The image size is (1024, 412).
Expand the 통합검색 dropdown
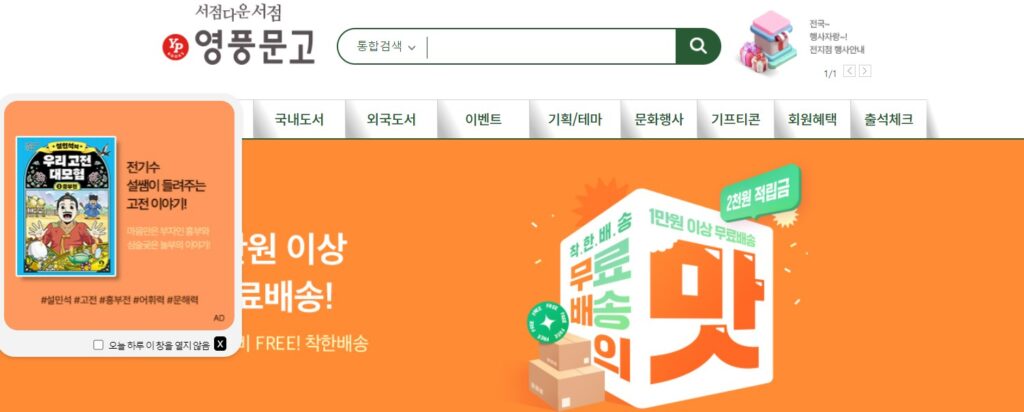385,46
